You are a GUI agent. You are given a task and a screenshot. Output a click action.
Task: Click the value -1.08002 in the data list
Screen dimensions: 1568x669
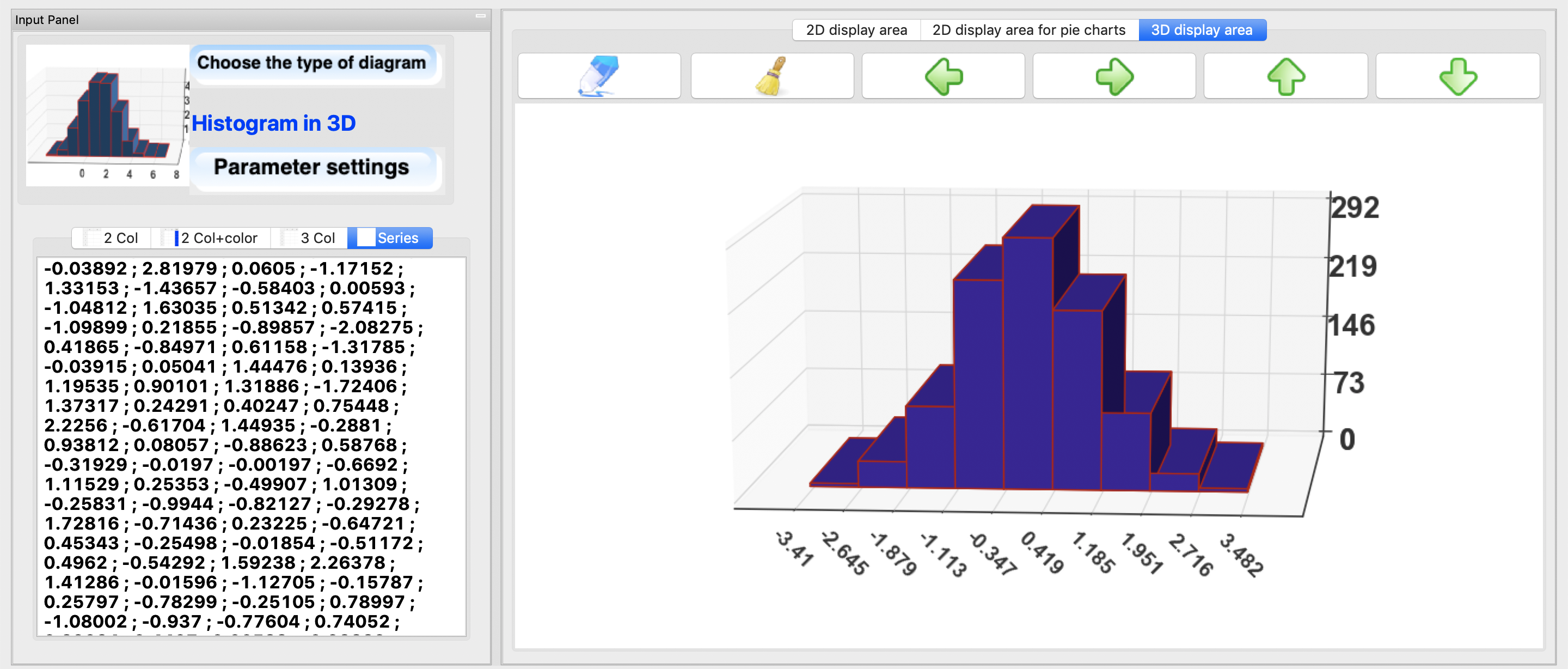tap(85, 622)
